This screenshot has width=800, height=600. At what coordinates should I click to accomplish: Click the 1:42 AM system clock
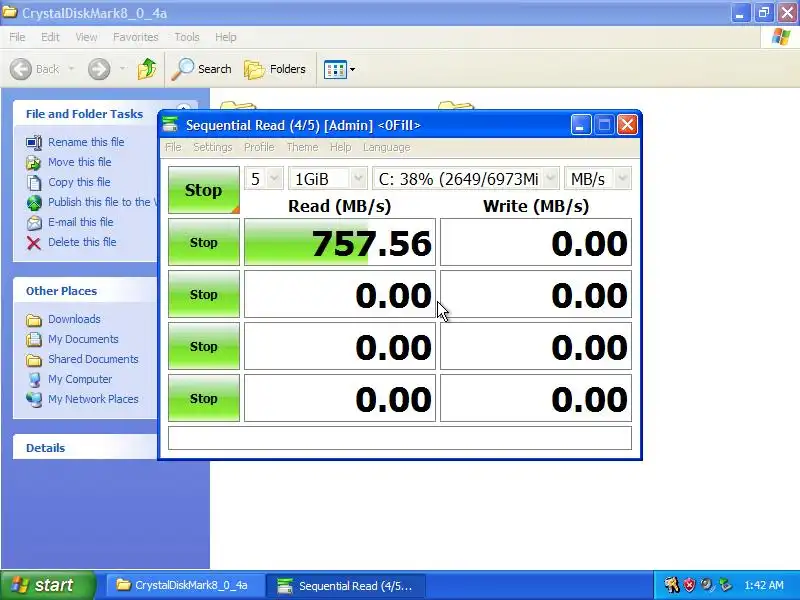[x=764, y=585]
